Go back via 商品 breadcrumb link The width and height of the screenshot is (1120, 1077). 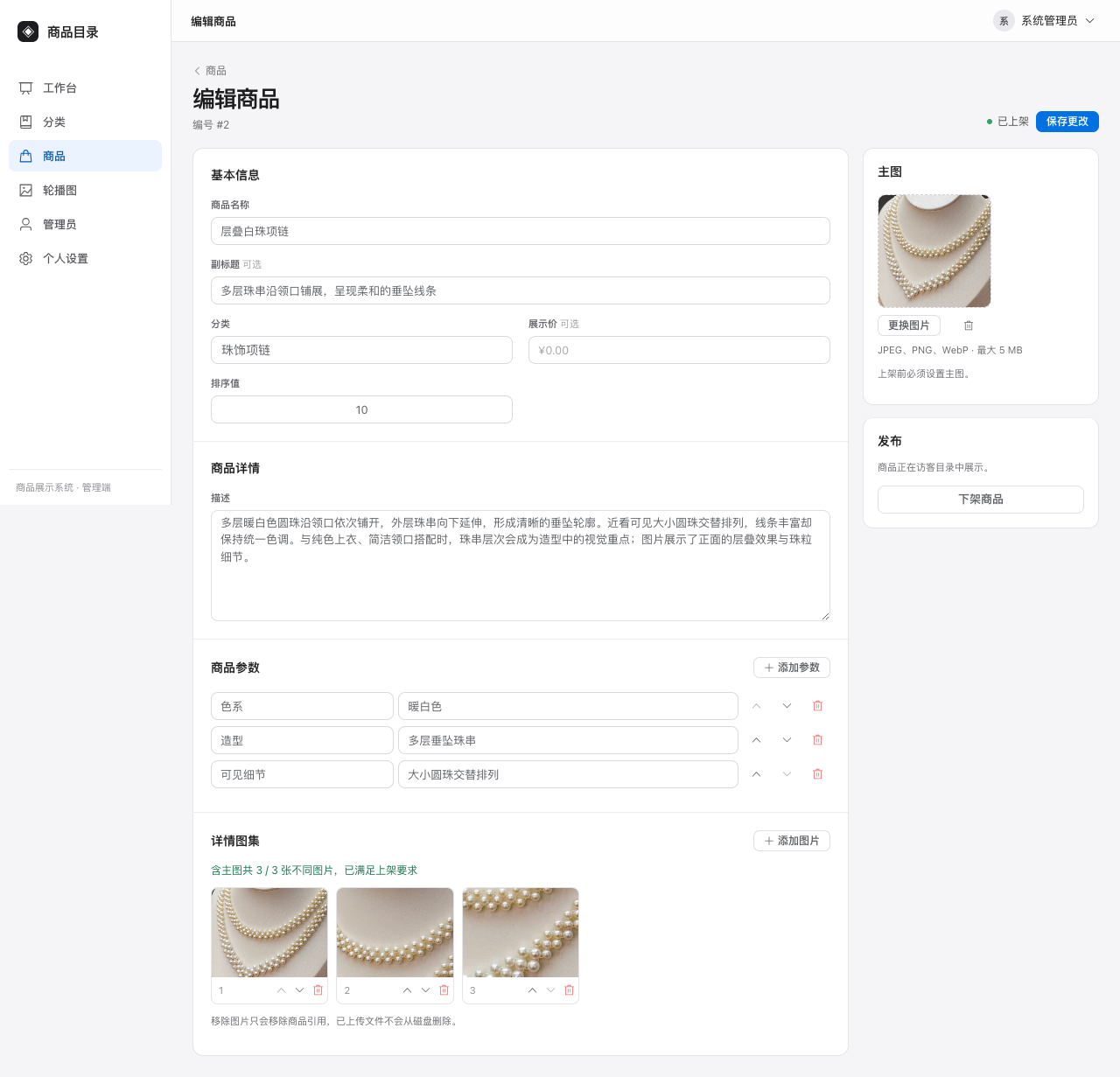[x=210, y=71]
